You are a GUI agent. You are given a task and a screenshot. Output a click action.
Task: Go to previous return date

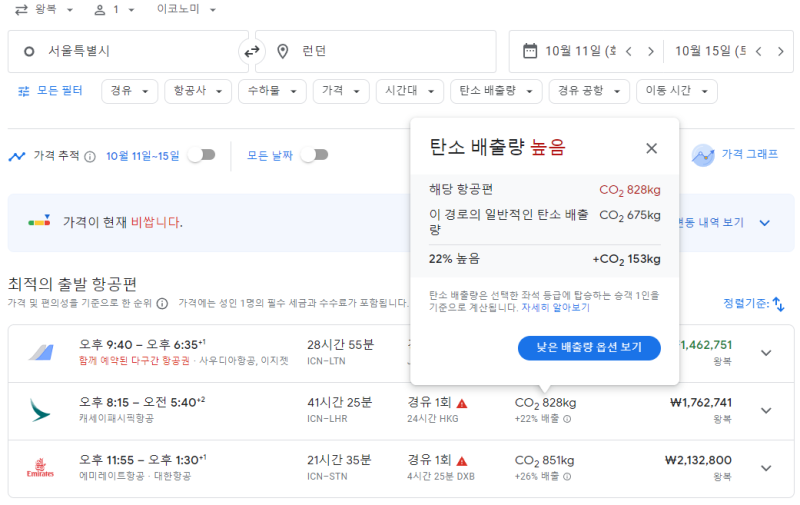click(759, 52)
